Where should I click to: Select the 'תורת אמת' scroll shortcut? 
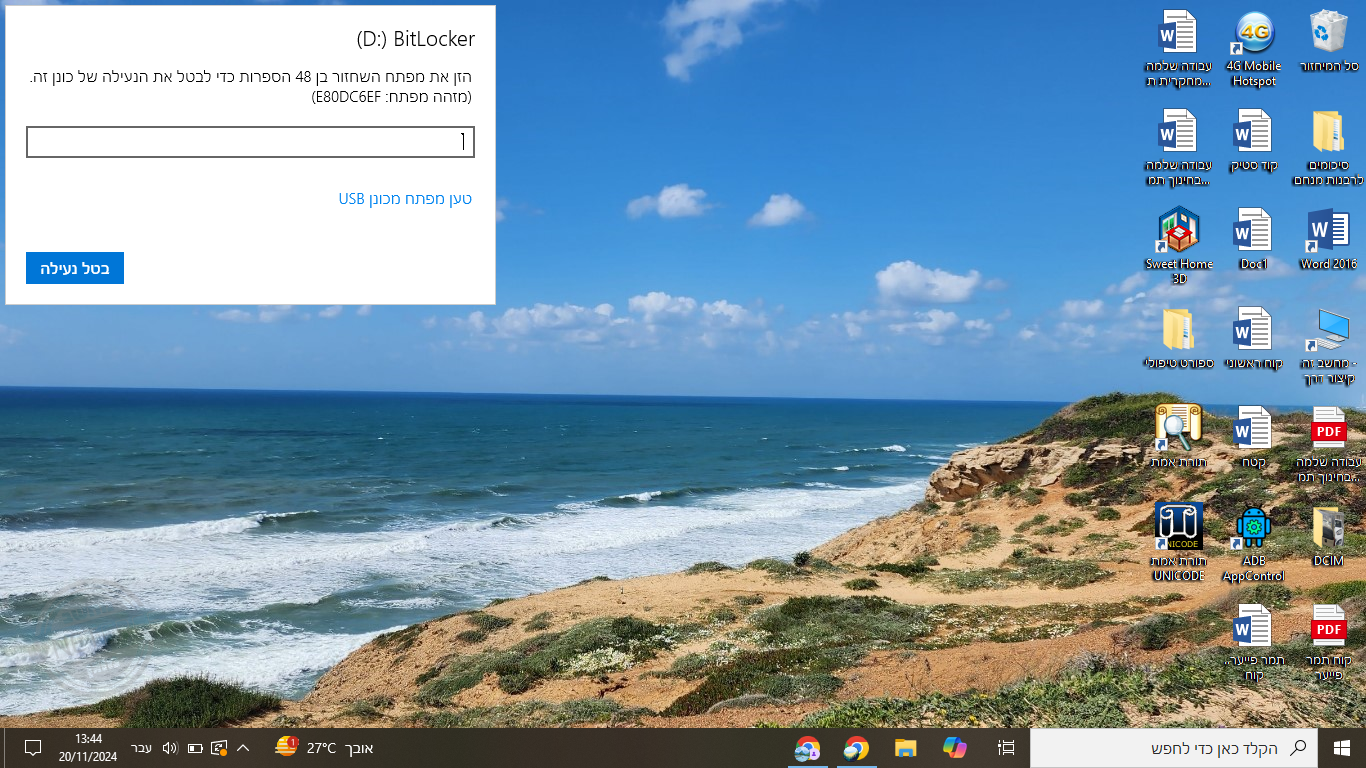1179,437
